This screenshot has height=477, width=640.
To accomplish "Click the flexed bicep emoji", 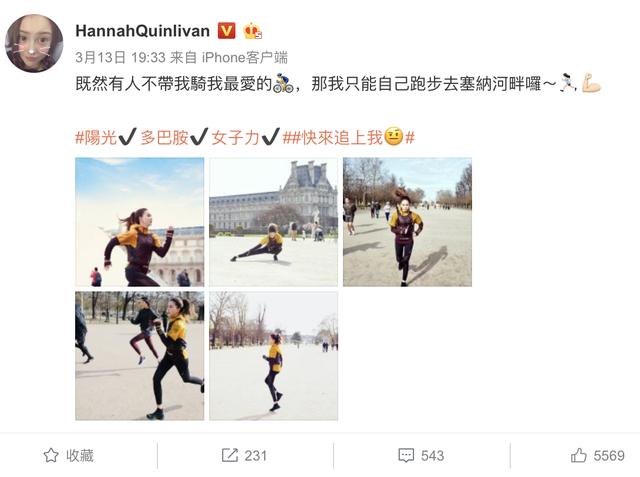I will 591,83.
